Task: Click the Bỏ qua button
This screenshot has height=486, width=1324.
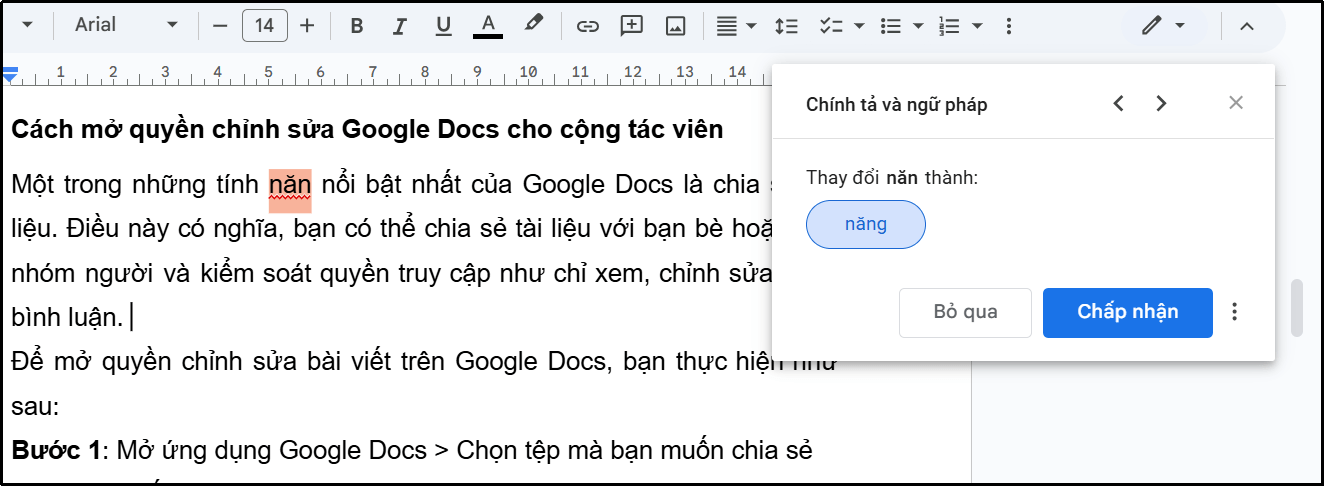Action: 965,312
